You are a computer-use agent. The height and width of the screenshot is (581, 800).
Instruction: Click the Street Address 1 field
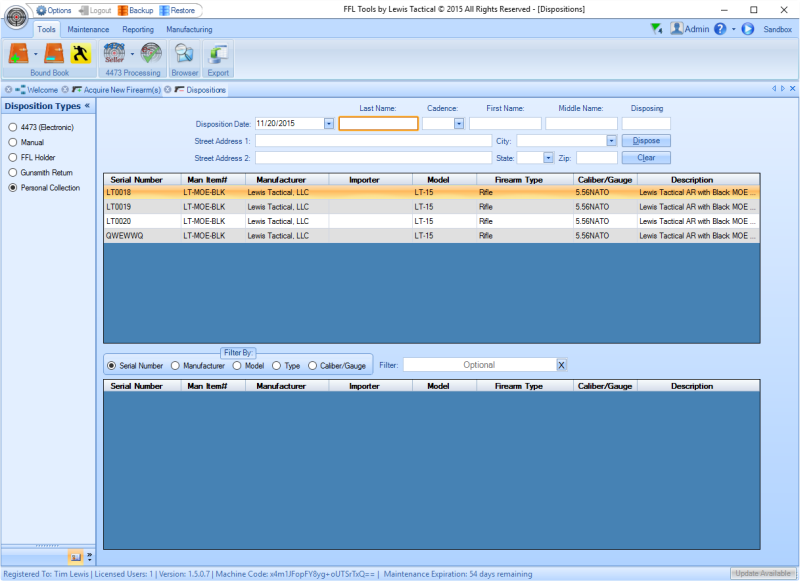373,141
